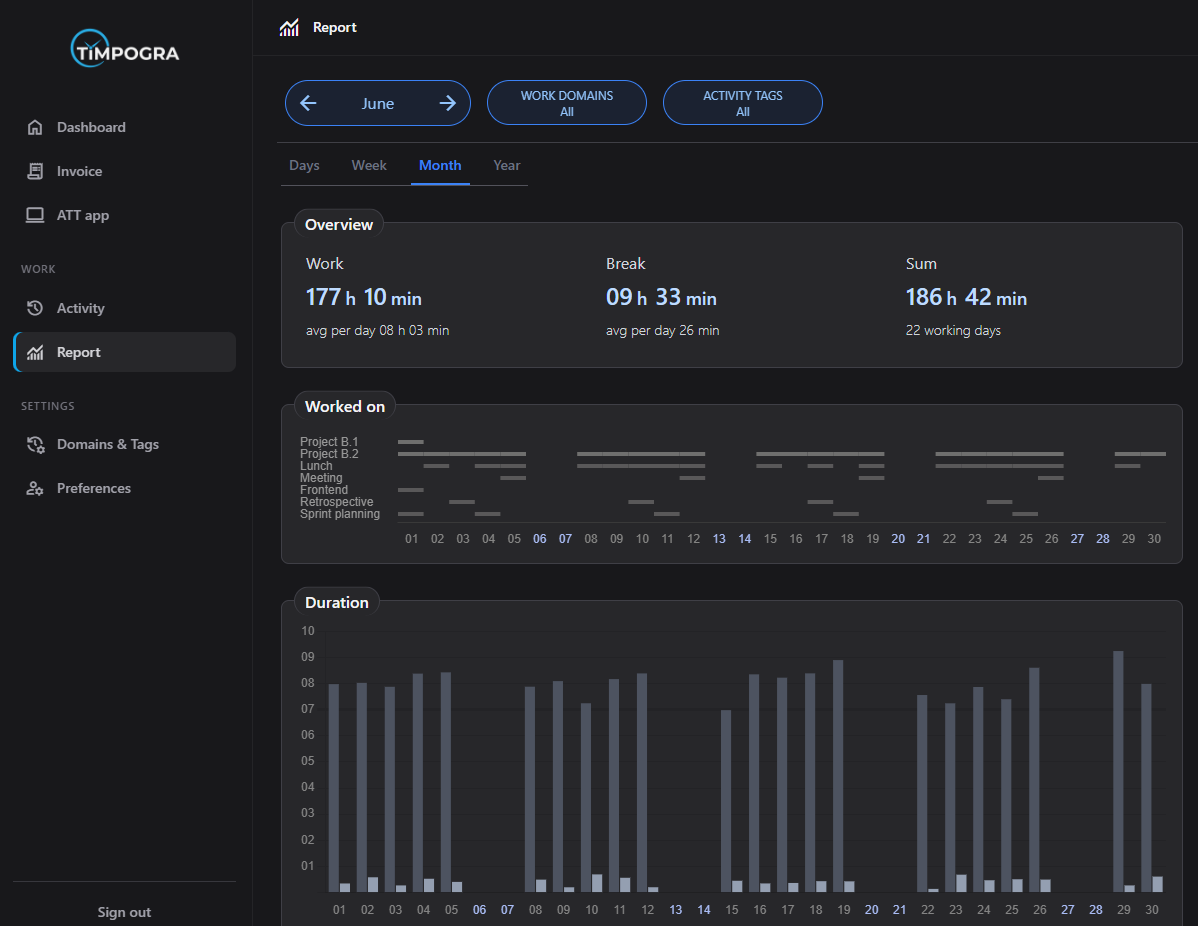
Task: Go to next month with right arrow
Action: pyautogui.click(x=448, y=103)
